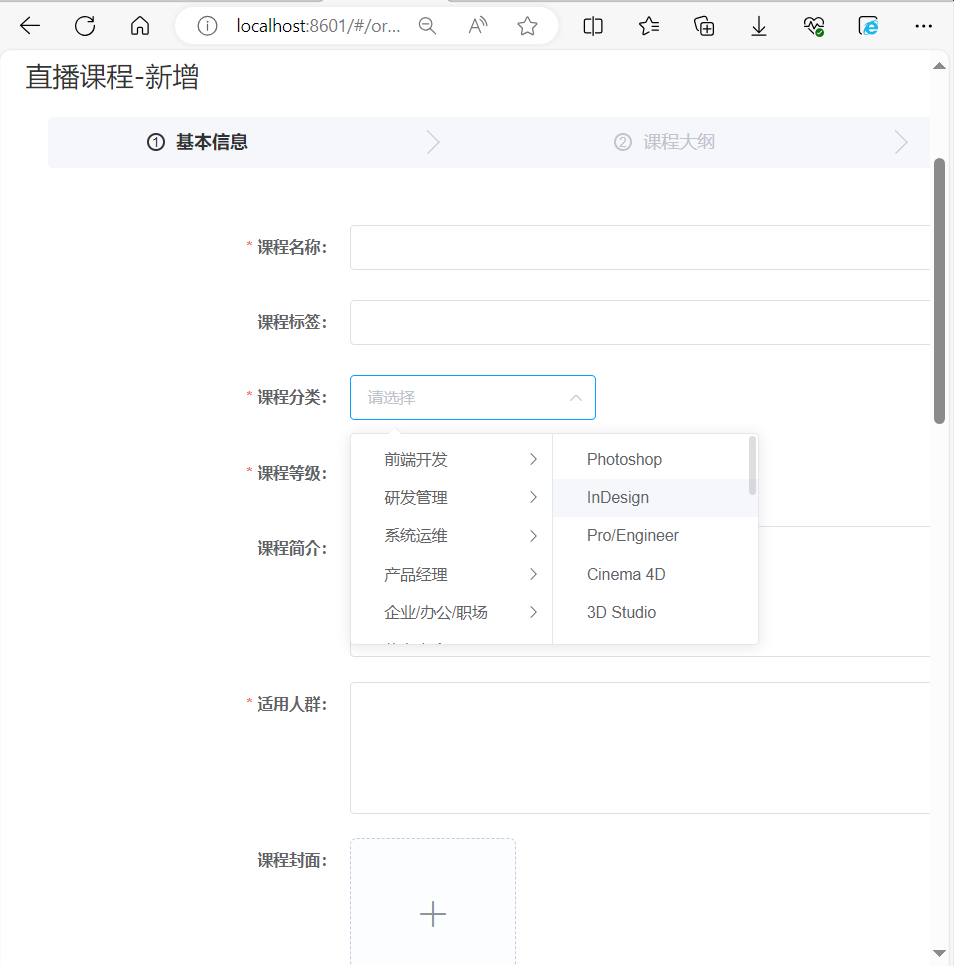
Task: Open Browser essentials heart icon
Action: tap(814, 26)
